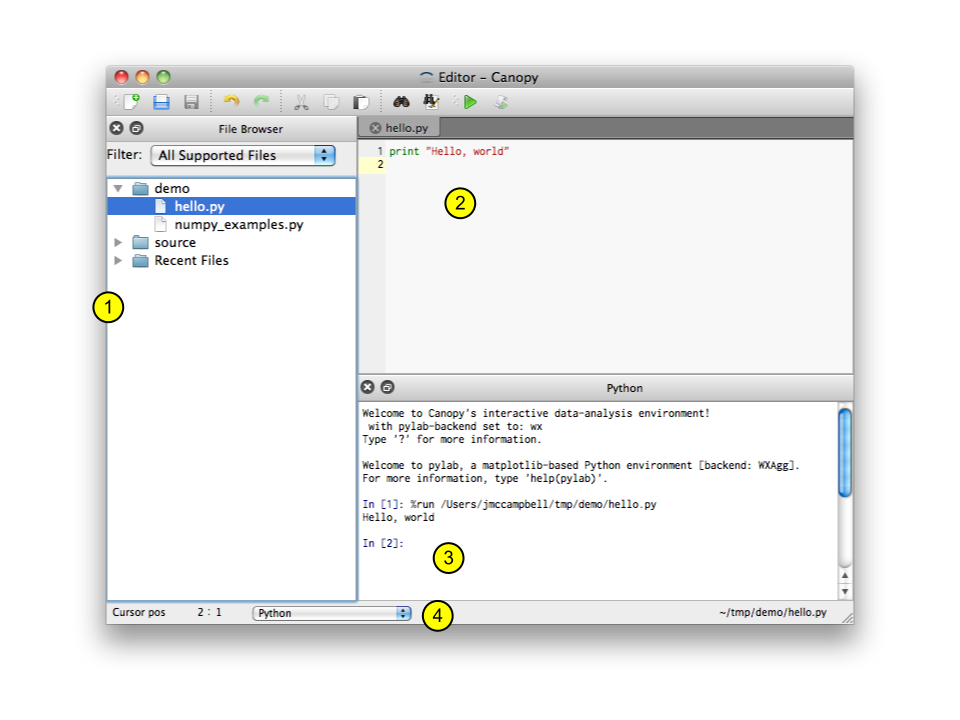
Task: Detach the File Browser pane
Action: (x=137, y=128)
